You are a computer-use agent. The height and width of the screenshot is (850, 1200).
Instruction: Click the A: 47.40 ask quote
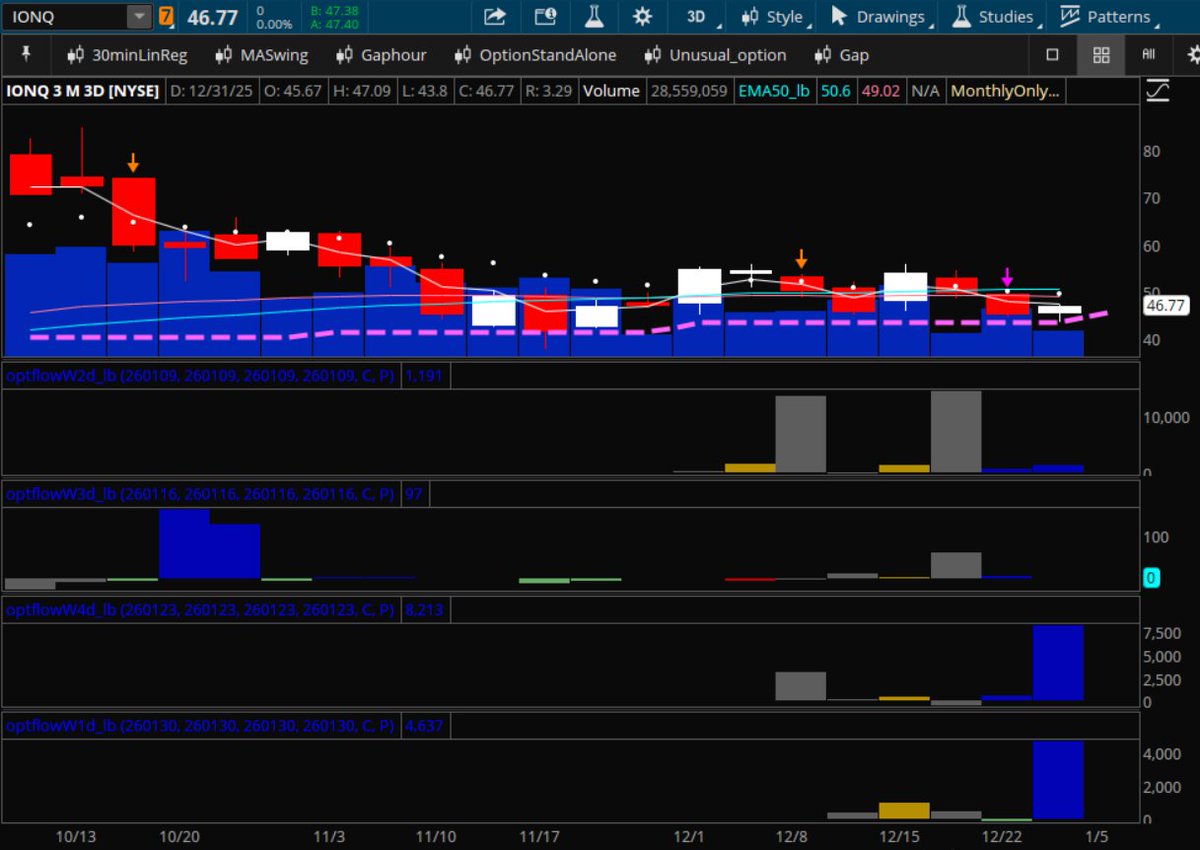[x=334, y=23]
